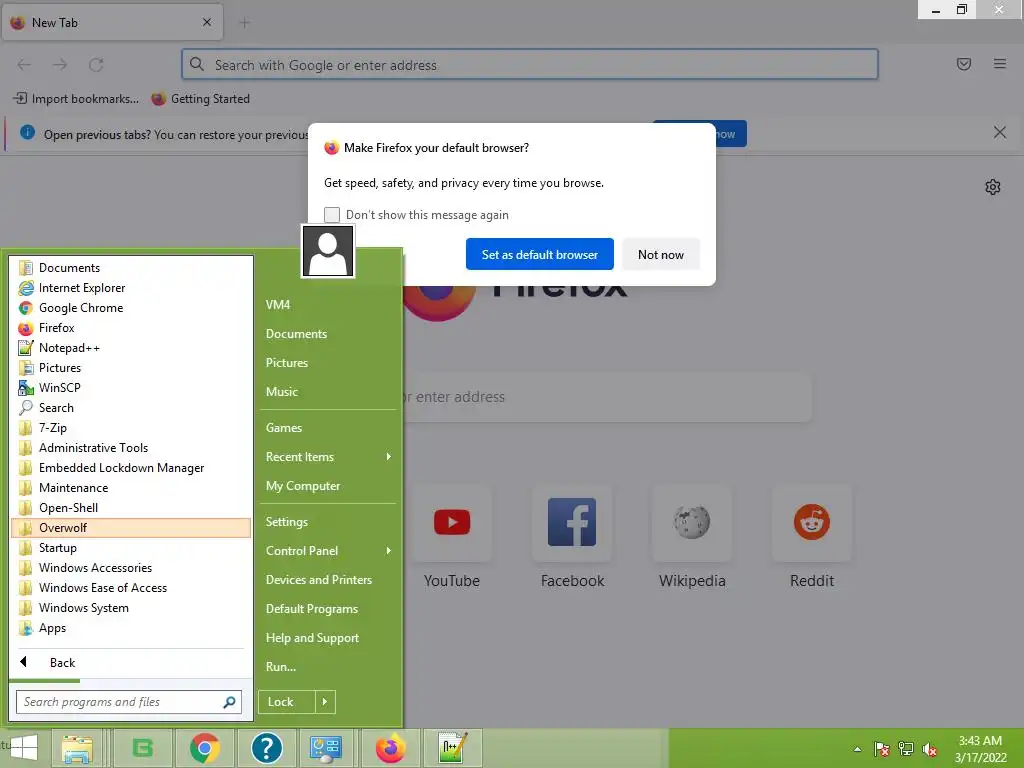Click the search magnifier in Start menu
Viewport: 1024px width, 768px height.
[229, 702]
